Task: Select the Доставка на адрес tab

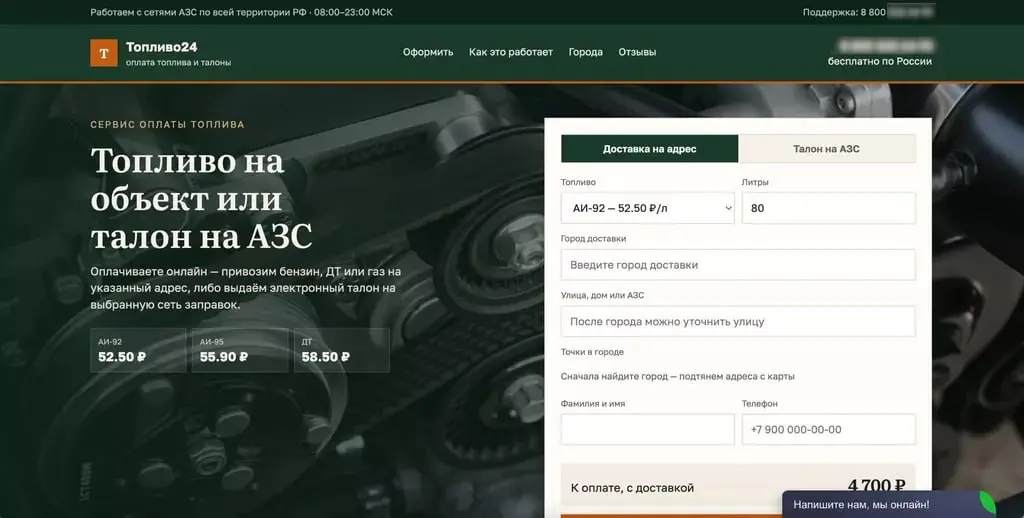Action: 650,149
